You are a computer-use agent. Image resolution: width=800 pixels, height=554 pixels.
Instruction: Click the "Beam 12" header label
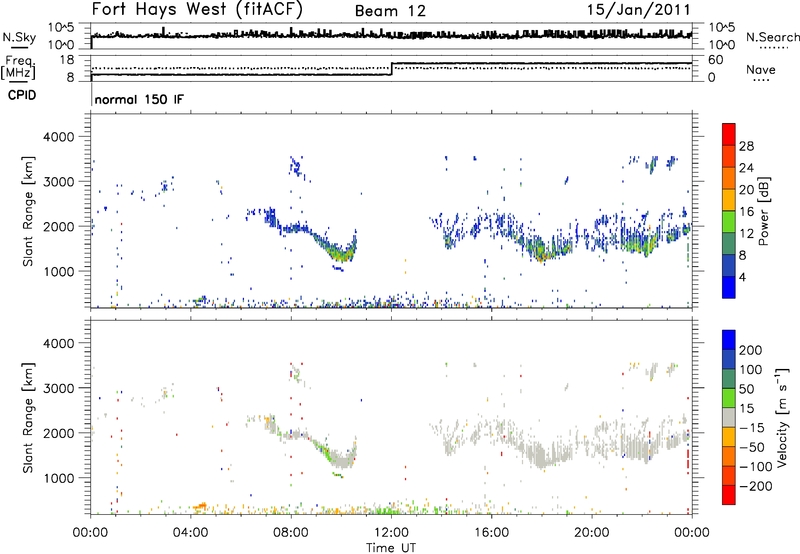point(390,11)
